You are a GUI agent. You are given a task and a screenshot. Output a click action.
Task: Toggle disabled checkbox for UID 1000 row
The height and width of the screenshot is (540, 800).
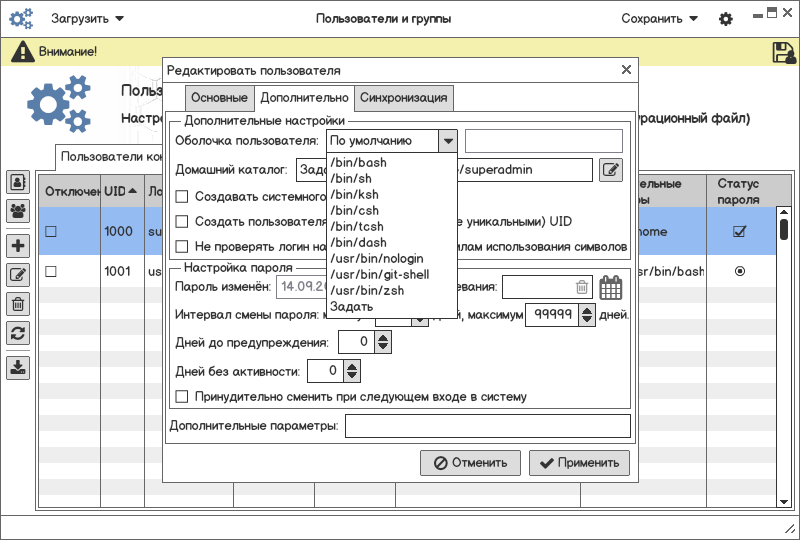[51, 231]
